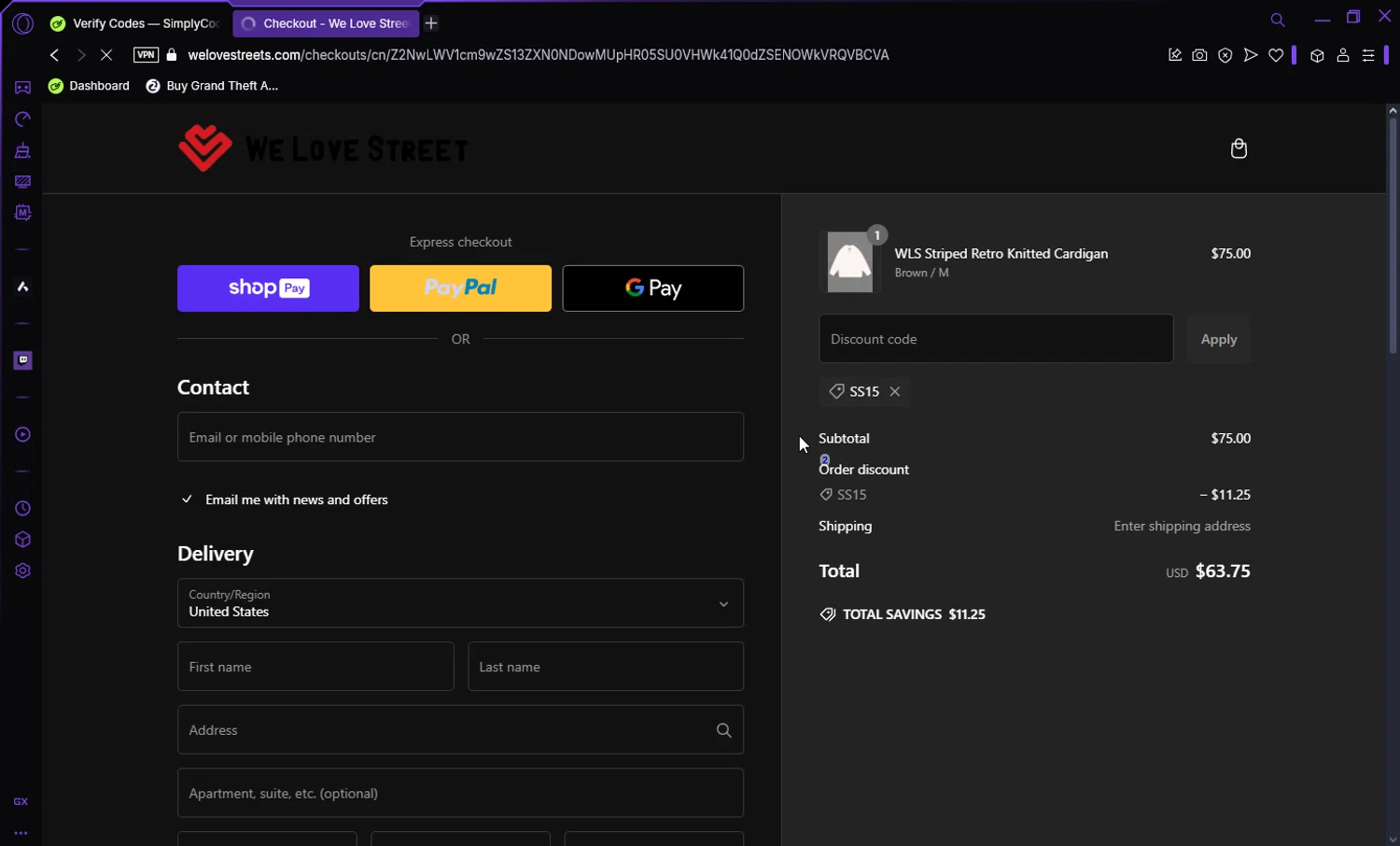The image size is (1400, 846).
Task: Click the First name field
Action: [315, 667]
